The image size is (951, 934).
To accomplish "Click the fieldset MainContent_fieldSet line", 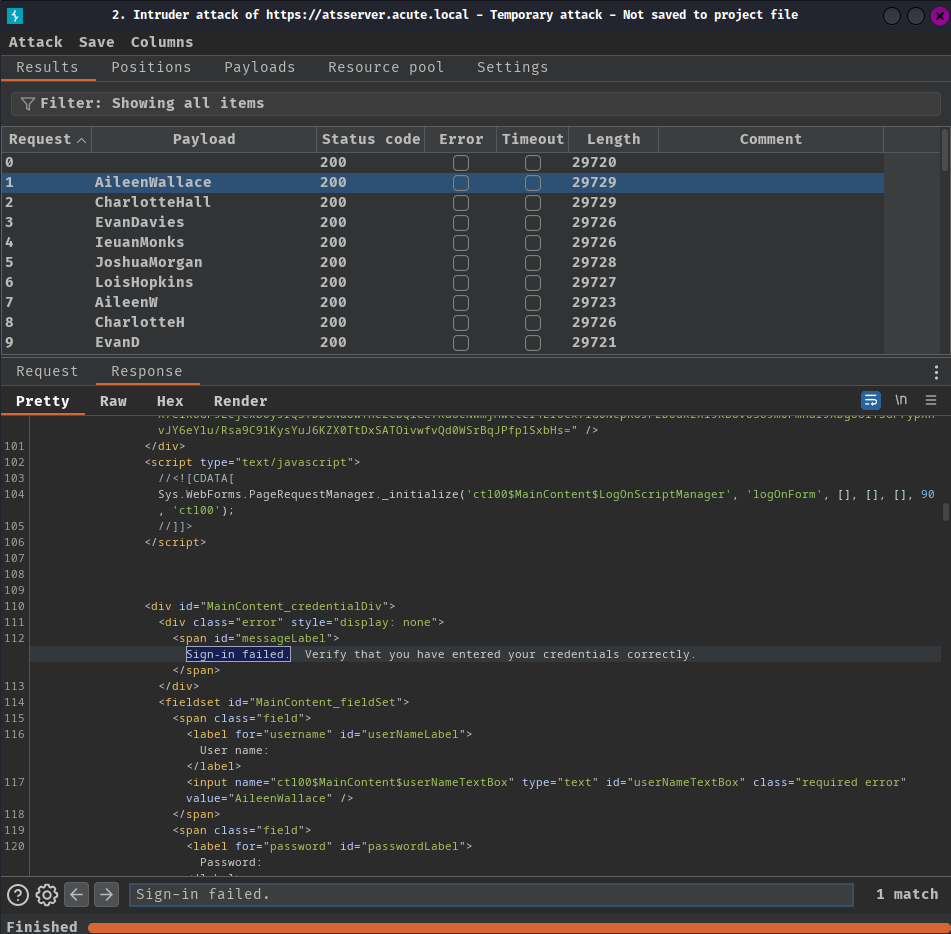I will [x=284, y=702].
